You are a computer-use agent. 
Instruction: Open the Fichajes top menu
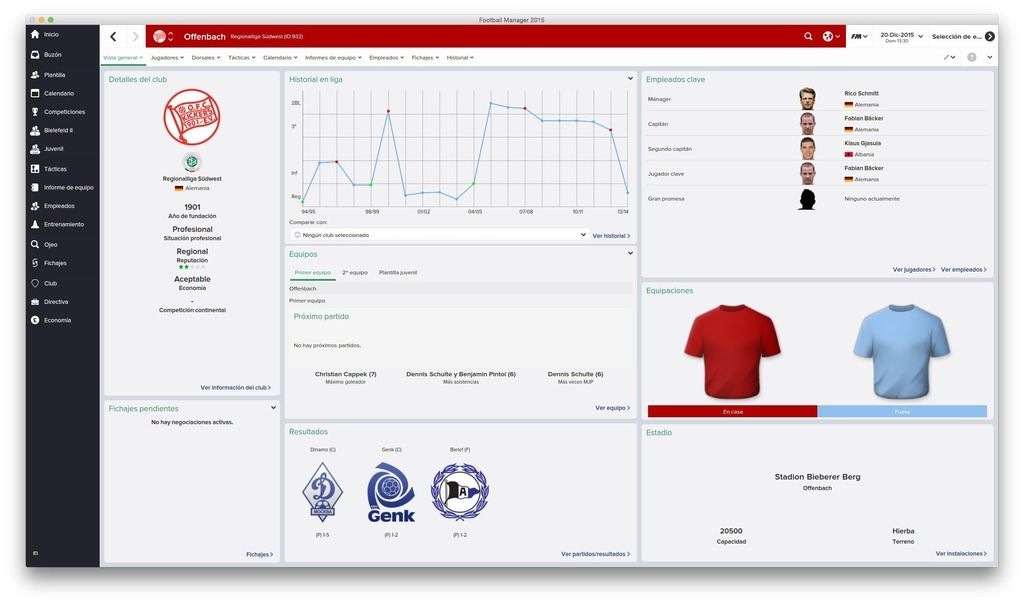click(x=425, y=57)
